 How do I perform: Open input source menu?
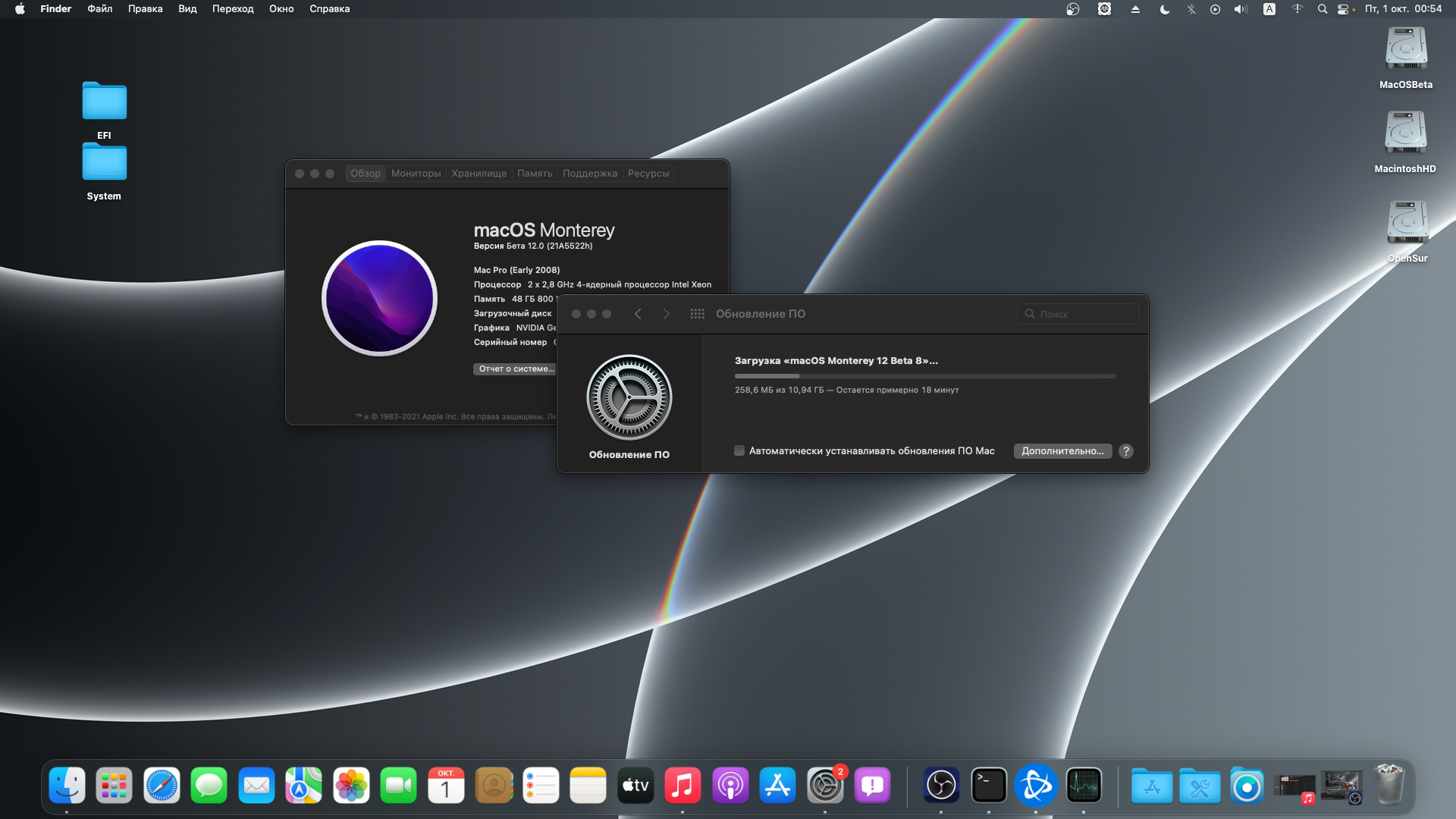[x=1269, y=9]
